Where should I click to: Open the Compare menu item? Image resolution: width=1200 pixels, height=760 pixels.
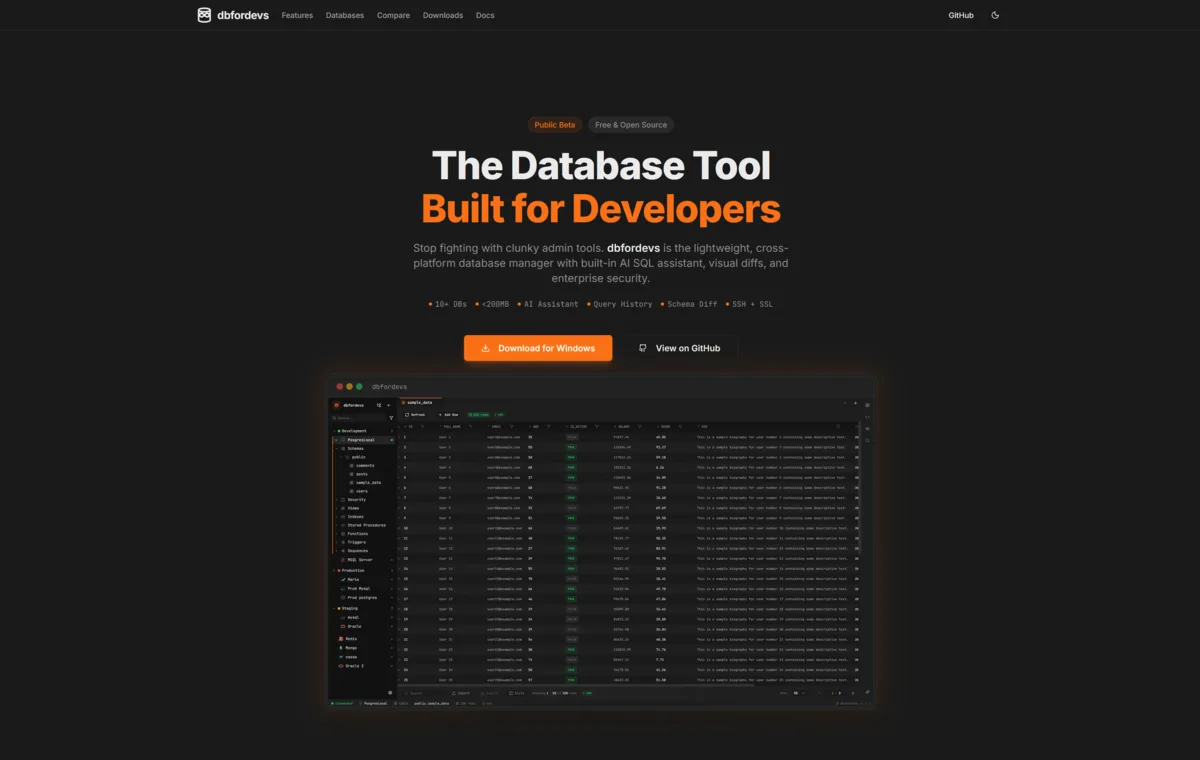(x=393, y=15)
